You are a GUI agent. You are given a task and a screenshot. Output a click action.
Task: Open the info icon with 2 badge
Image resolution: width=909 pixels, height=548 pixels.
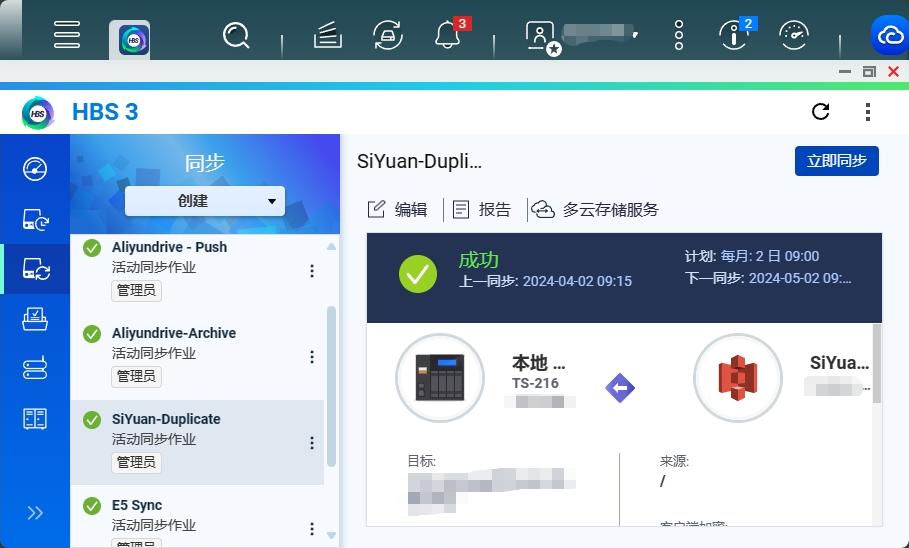[733, 35]
